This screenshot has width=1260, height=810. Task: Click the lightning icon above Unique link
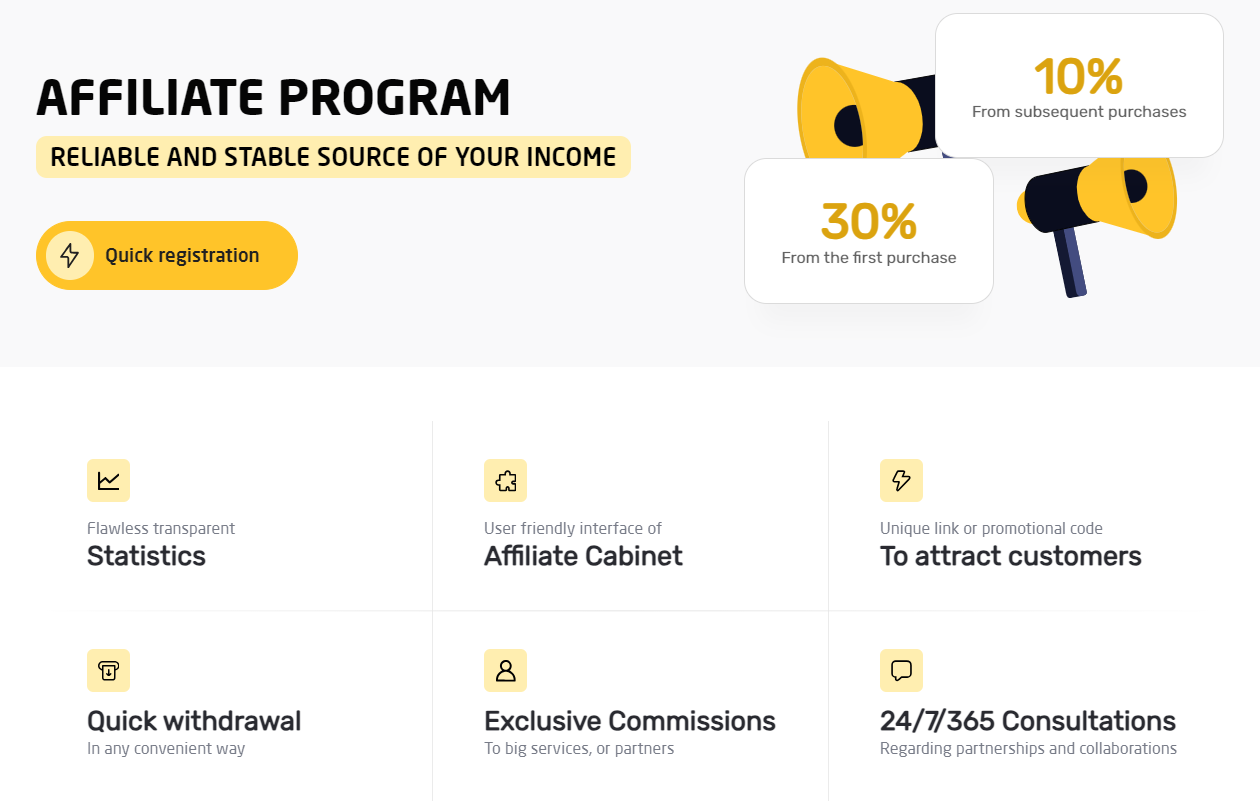pyautogui.click(x=901, y=481)
